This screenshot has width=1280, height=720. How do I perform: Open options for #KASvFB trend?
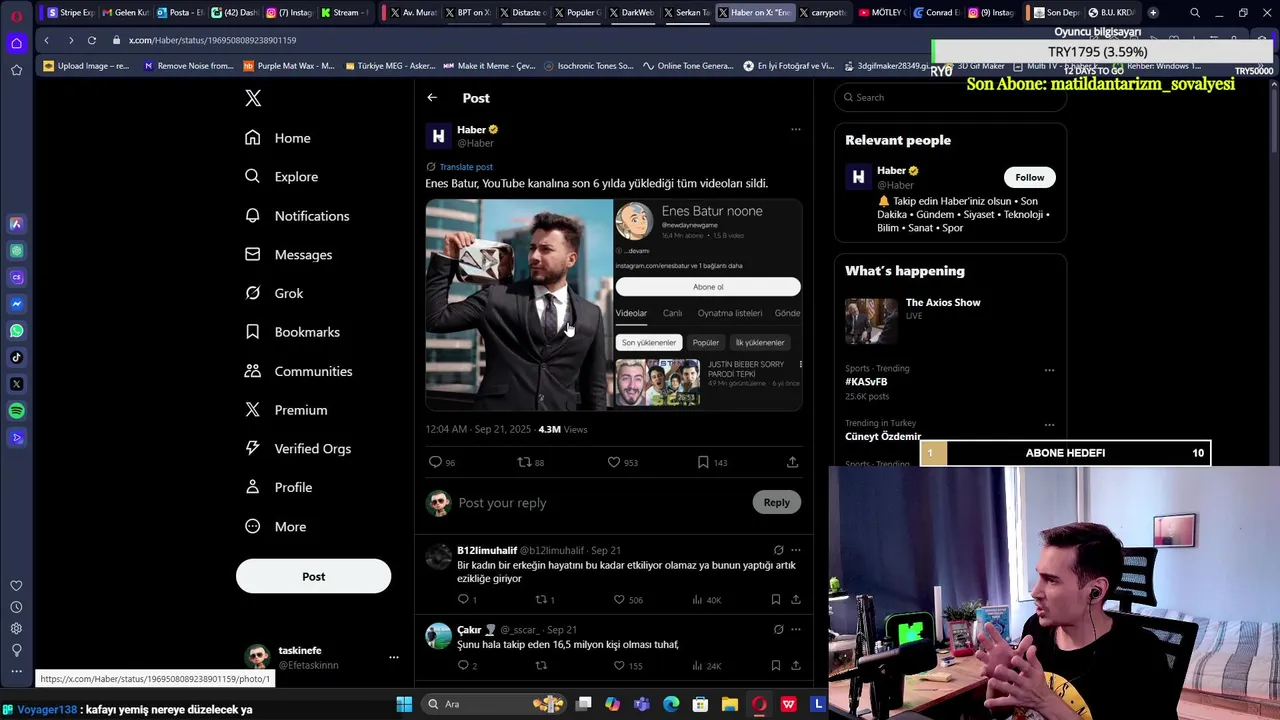coord(1049,370)
